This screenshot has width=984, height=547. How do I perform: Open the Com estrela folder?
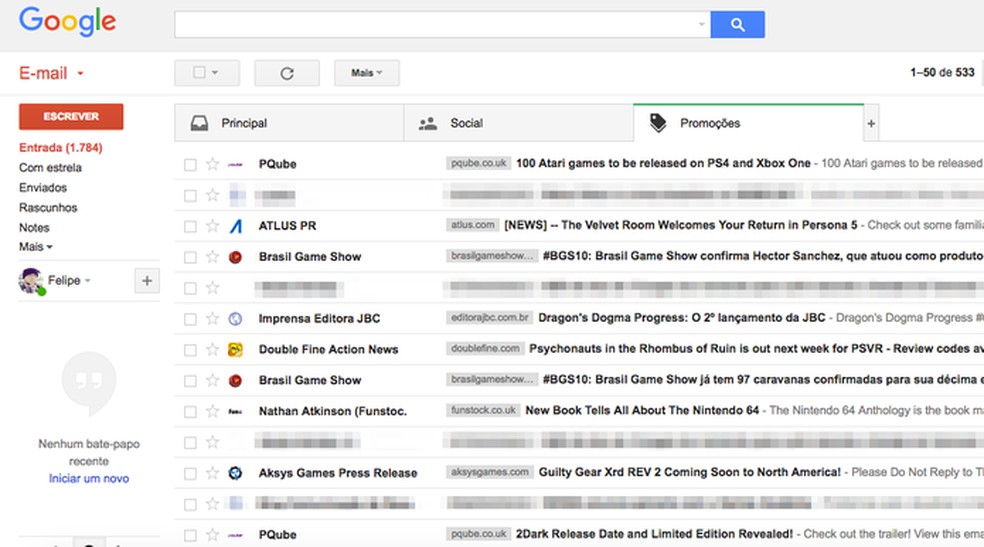pyautogui.click(x=50, y=168)
